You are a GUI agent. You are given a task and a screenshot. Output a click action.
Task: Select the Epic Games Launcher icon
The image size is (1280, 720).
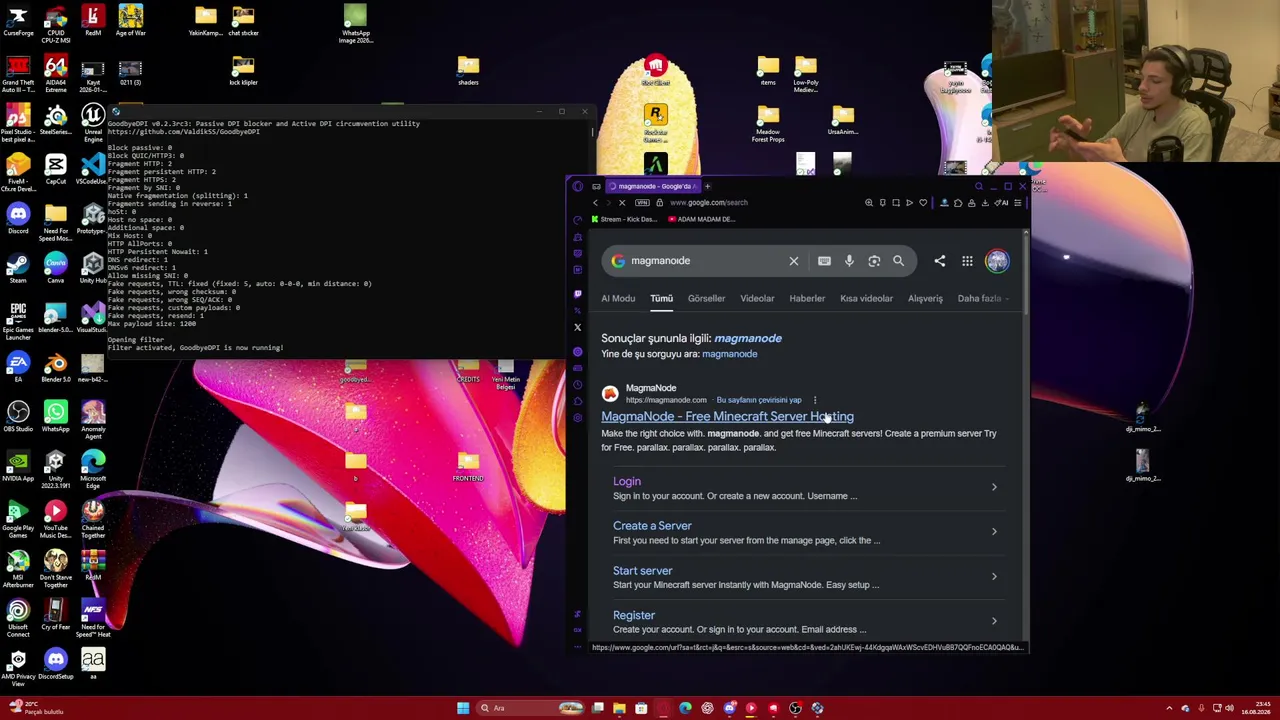coord(18,319)
